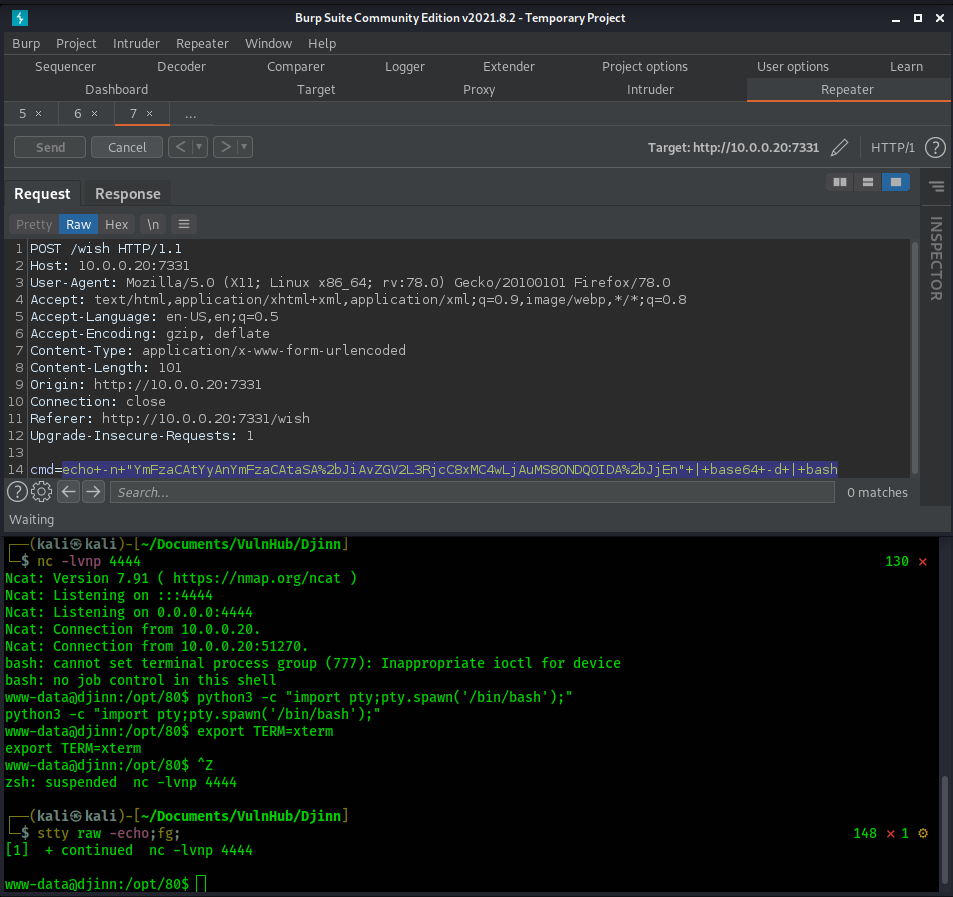The image size is (953, 897).
Task: Click the Content-Length: 101 header line
Action: pyautogui.click(x=106, y=368)
